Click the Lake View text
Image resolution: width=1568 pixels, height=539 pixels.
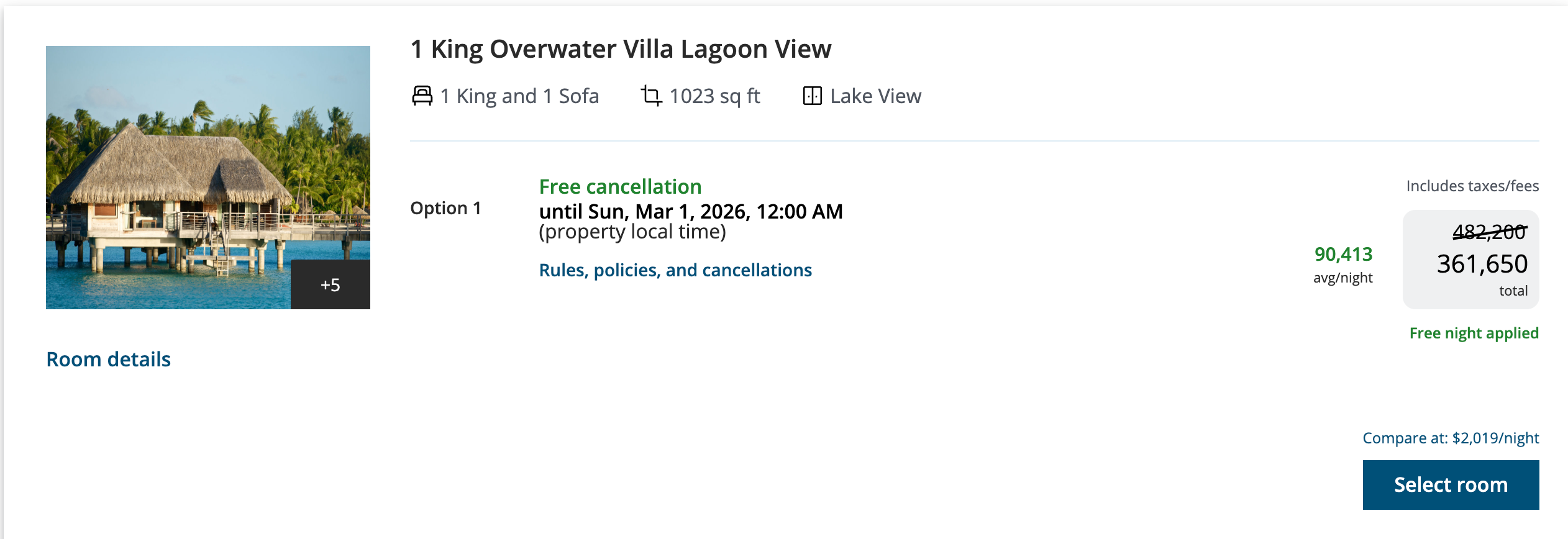tap(875, 96)
